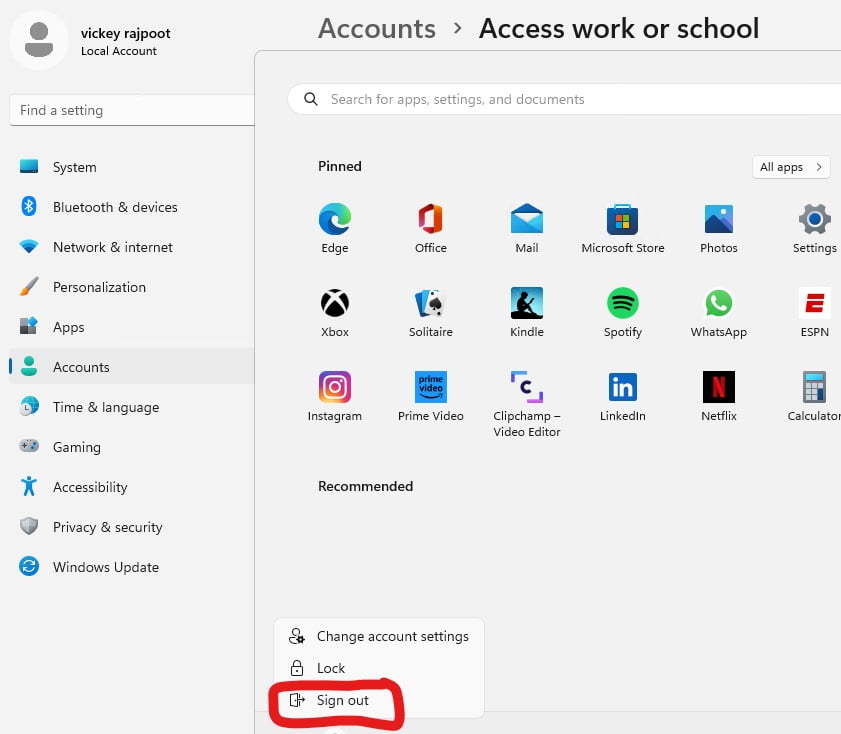The width and height of the screenshot is (841, 734).
Task: Launch the Netflix app
Action: pyautogui.click(x=719, y=387)
